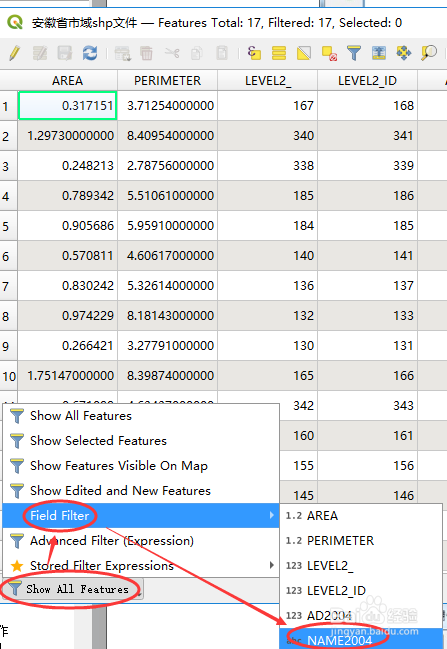Click the copy selected rows icon
The height and width of the screenshot is (649, 447).
[x=197, y=53]
